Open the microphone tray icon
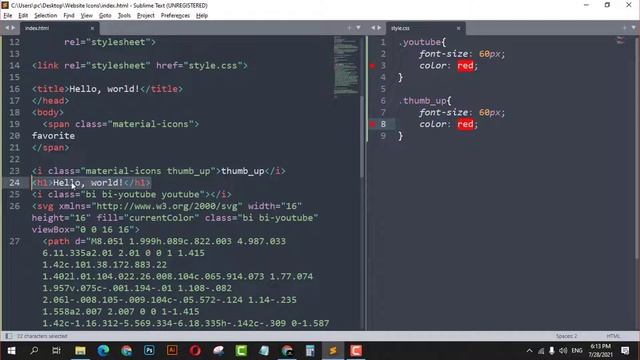The width and height of the screenshot is (640, 360). tap(551, 351)
